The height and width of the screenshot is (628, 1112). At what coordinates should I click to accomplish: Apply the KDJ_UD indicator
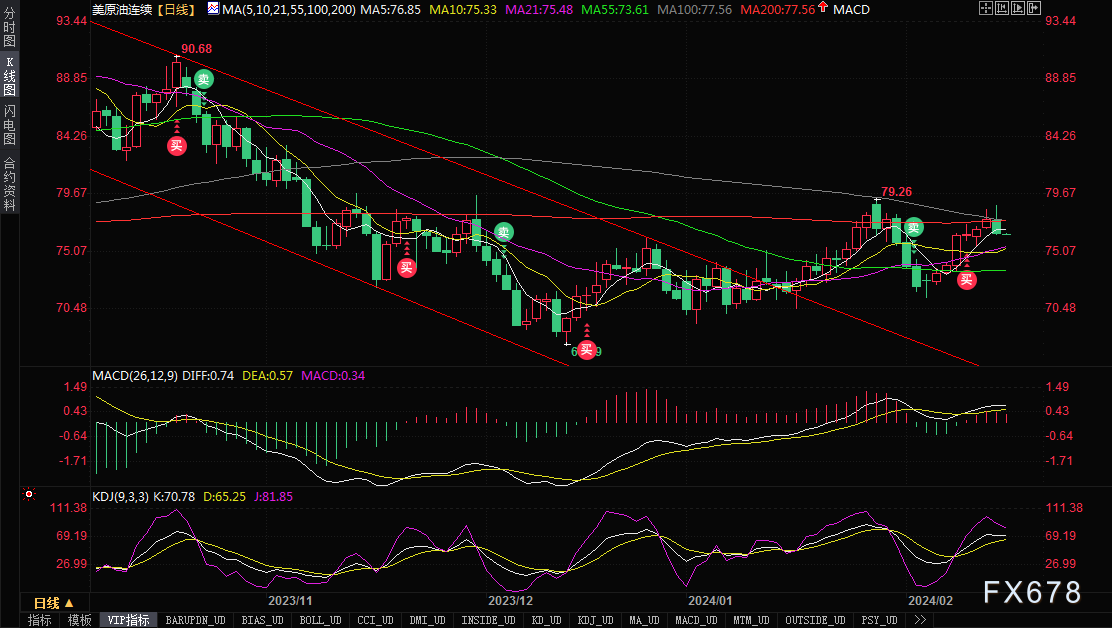596,620
